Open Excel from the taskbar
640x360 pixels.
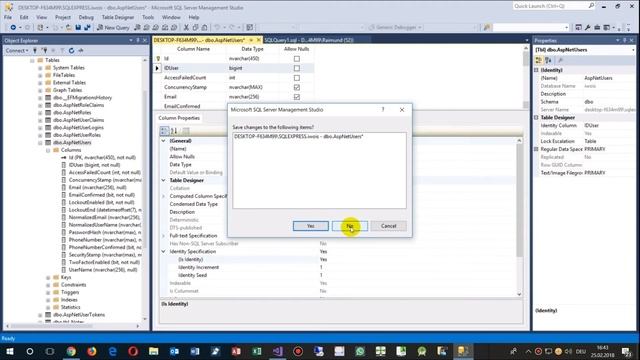[x=257, y=351]
